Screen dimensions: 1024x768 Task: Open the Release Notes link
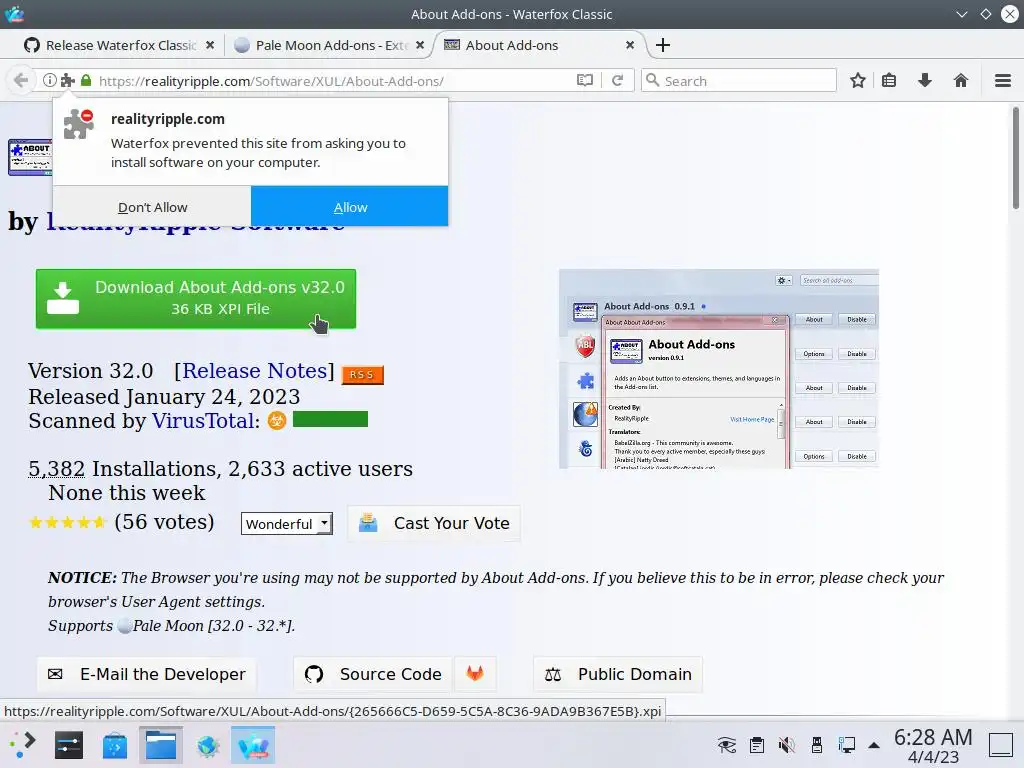[x=255, y=371]
